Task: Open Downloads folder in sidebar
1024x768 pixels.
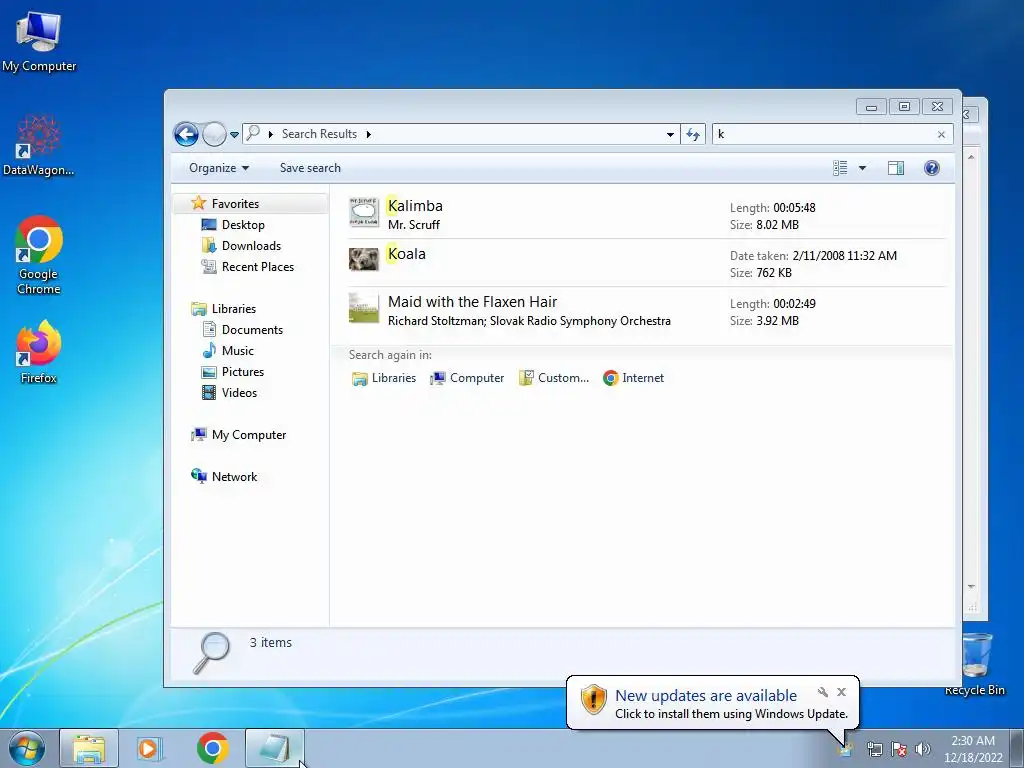Action: click(251, 246)
